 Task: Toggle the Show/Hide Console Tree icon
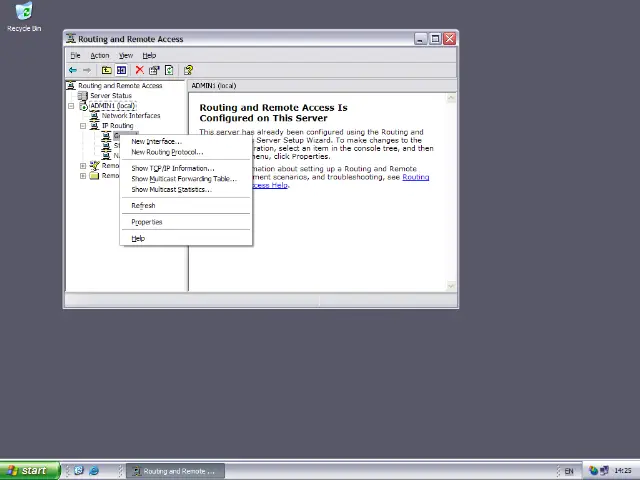[x=121, y=70]
